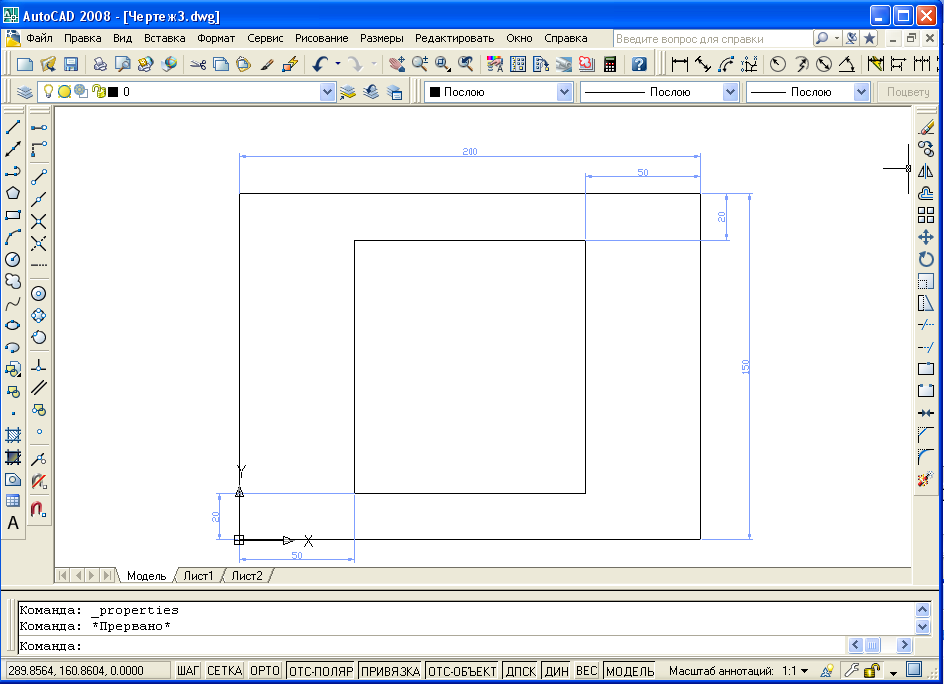Open the undo history dropdown arrow
This screenshot has width=944, height=684.
click(338, 64)
